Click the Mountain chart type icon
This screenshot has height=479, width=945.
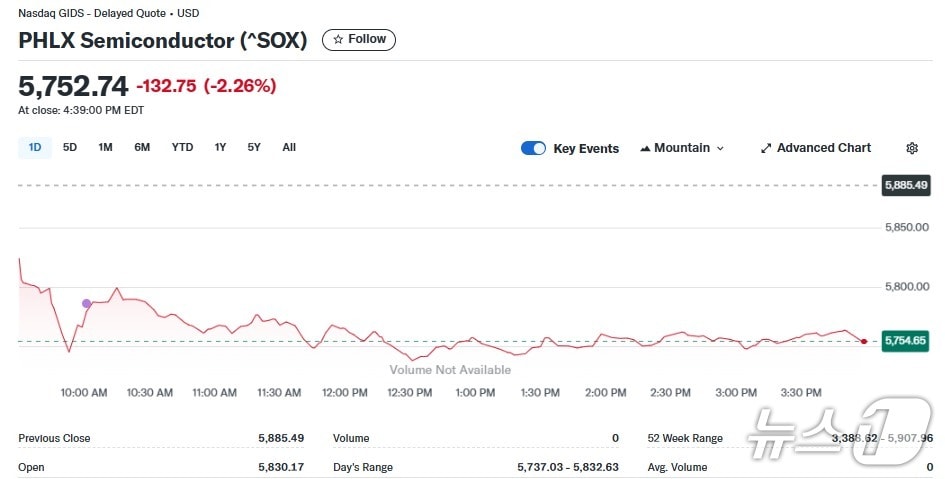pos(645,148)
